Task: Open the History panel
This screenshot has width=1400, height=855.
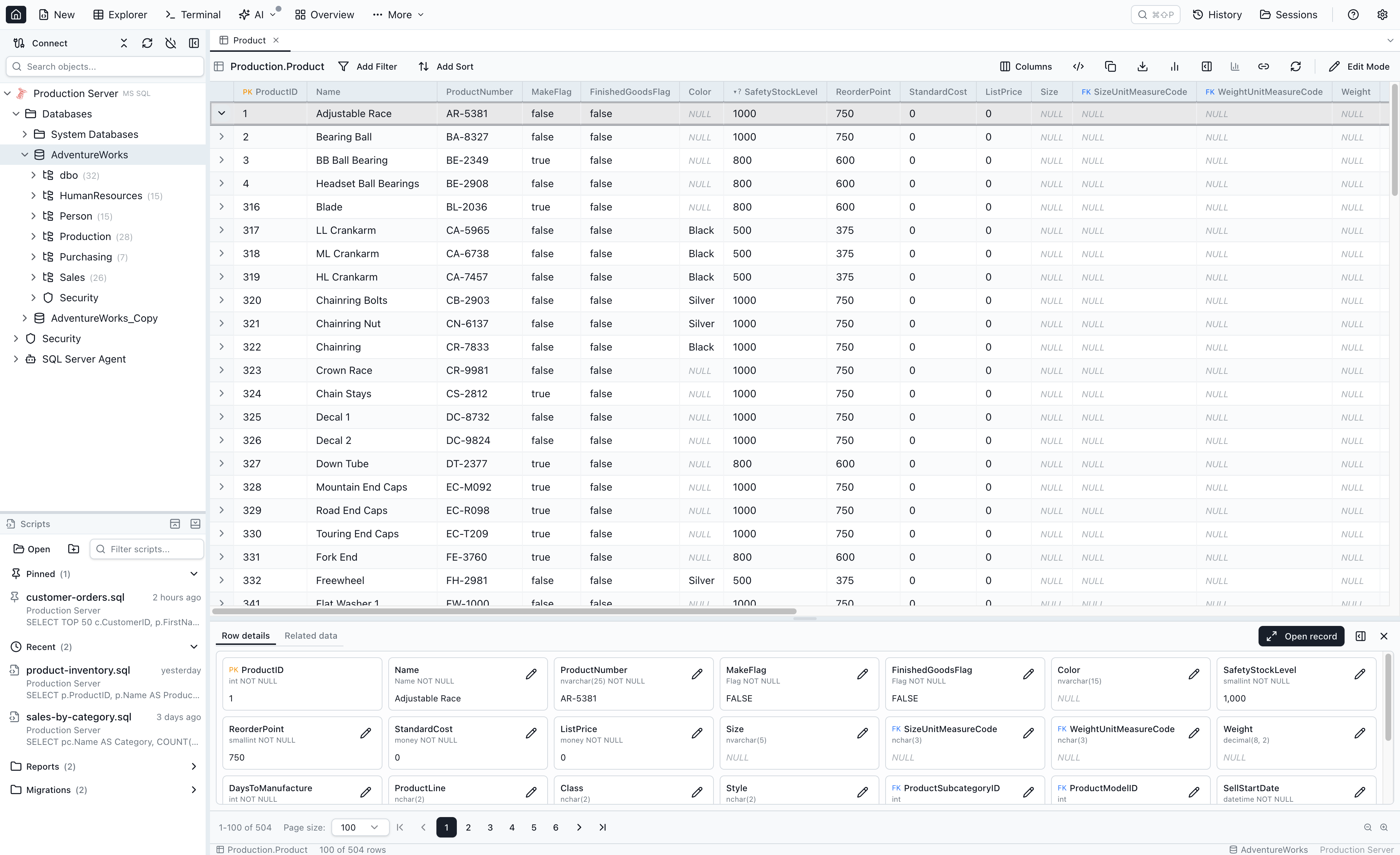Action: click(x=1217, y=15)
